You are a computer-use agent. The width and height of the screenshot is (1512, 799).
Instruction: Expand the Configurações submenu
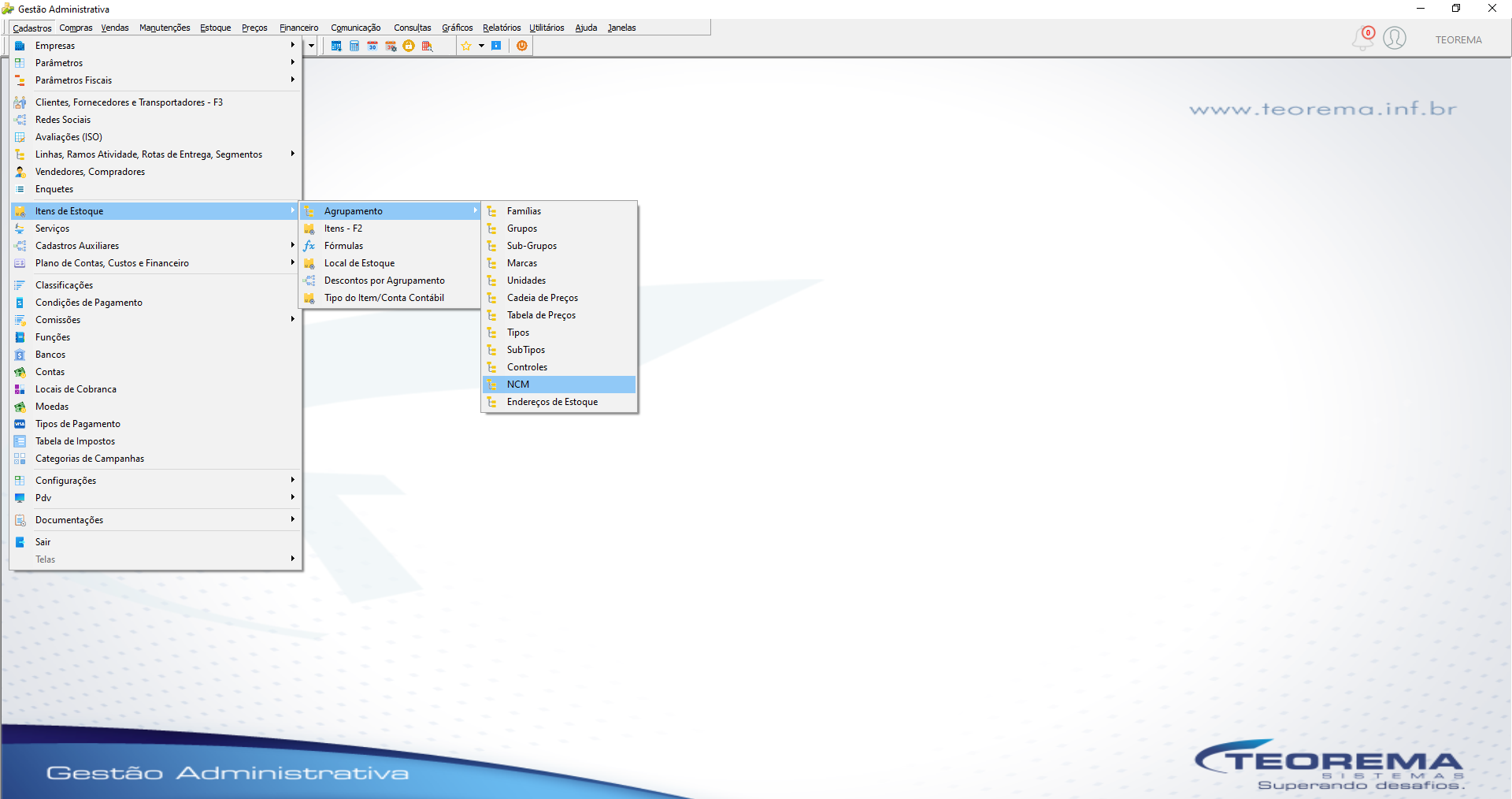pos(156,481)
